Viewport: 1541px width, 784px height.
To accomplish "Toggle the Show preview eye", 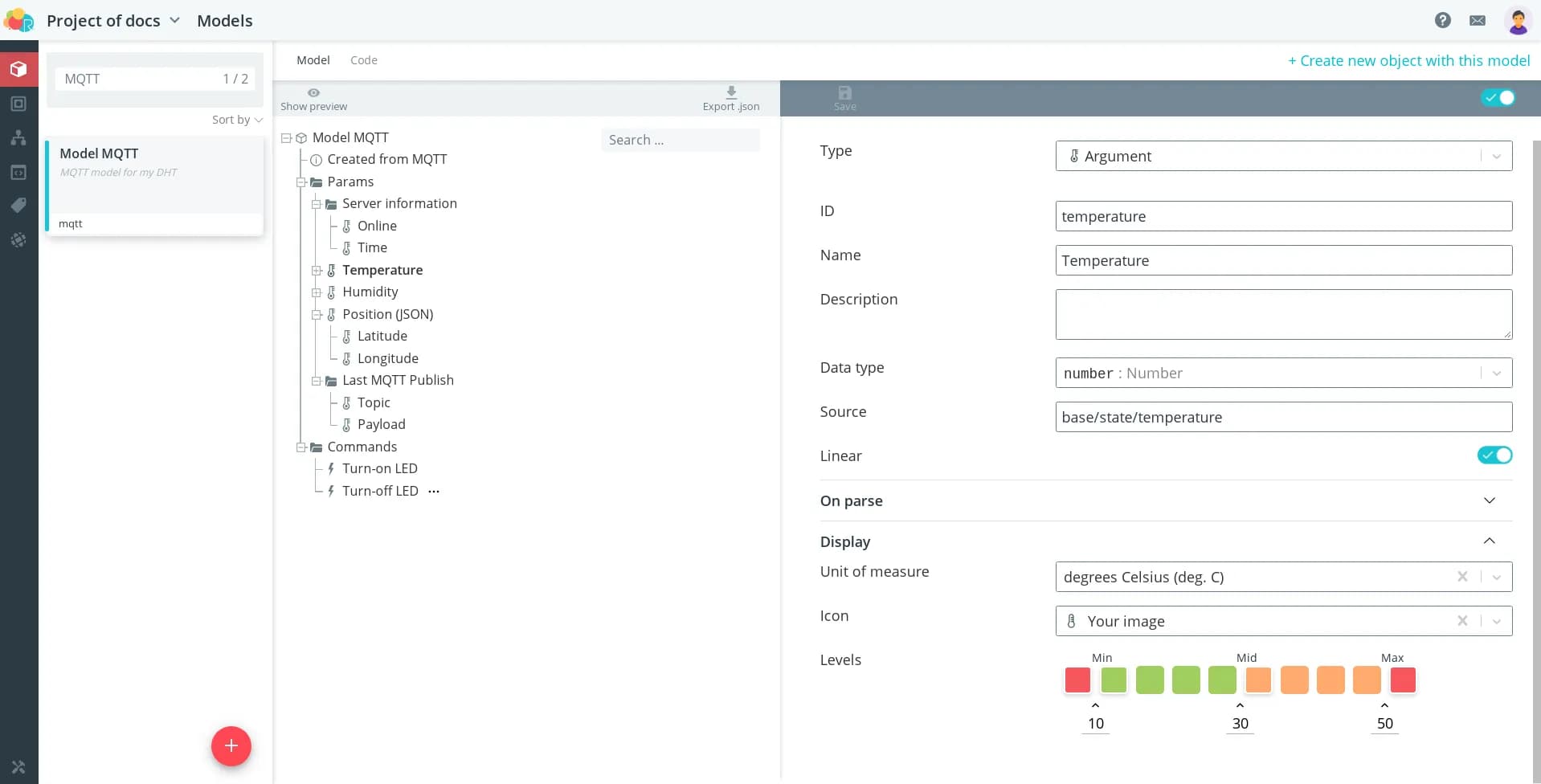I will coord(313,93).
